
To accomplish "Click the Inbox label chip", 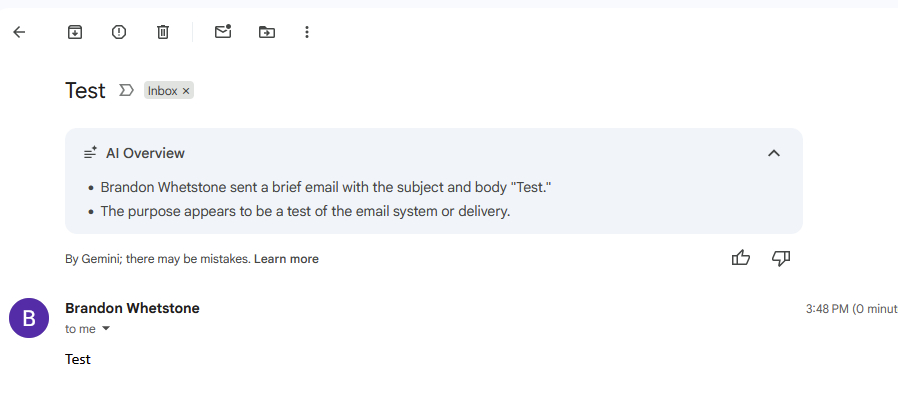I will [x=162, y=91].
